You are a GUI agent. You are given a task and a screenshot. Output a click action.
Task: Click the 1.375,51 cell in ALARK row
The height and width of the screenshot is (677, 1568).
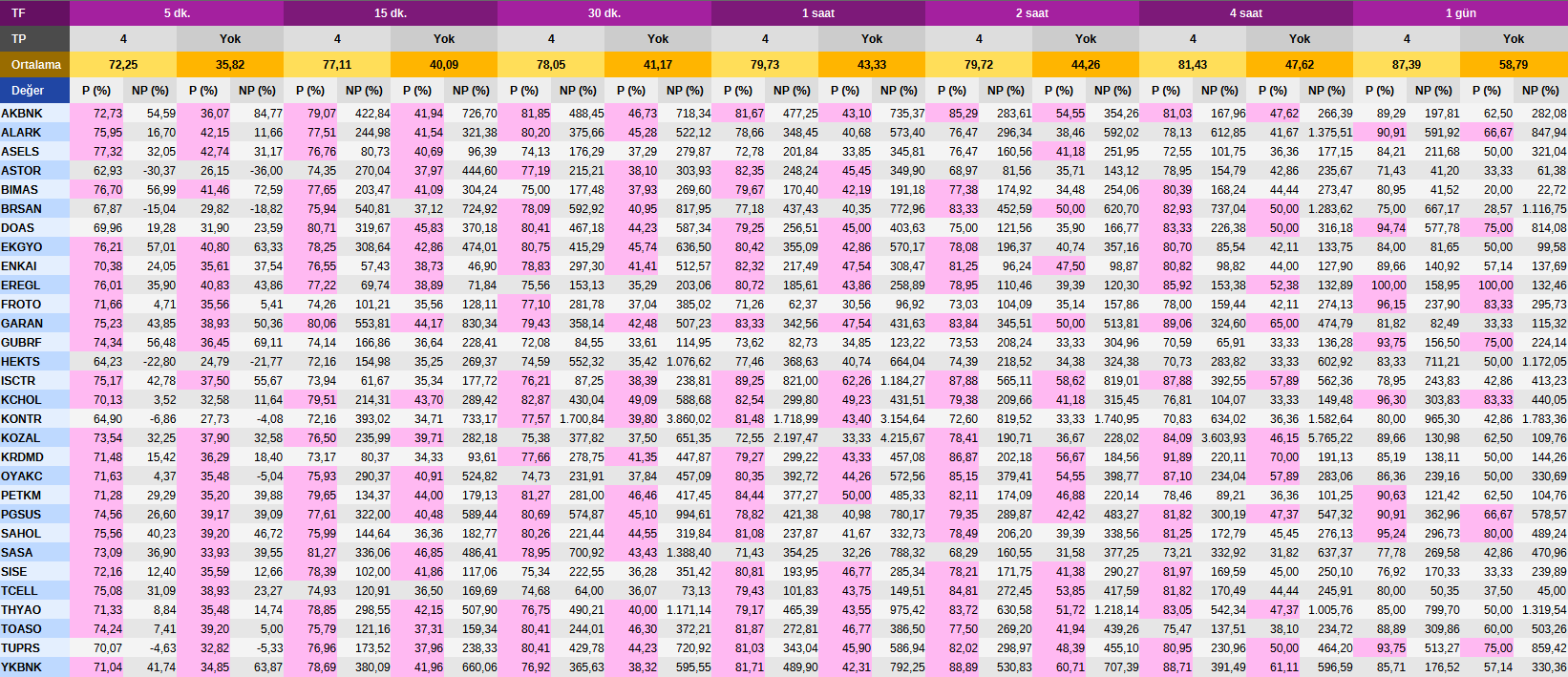(x=1326, y=133)
